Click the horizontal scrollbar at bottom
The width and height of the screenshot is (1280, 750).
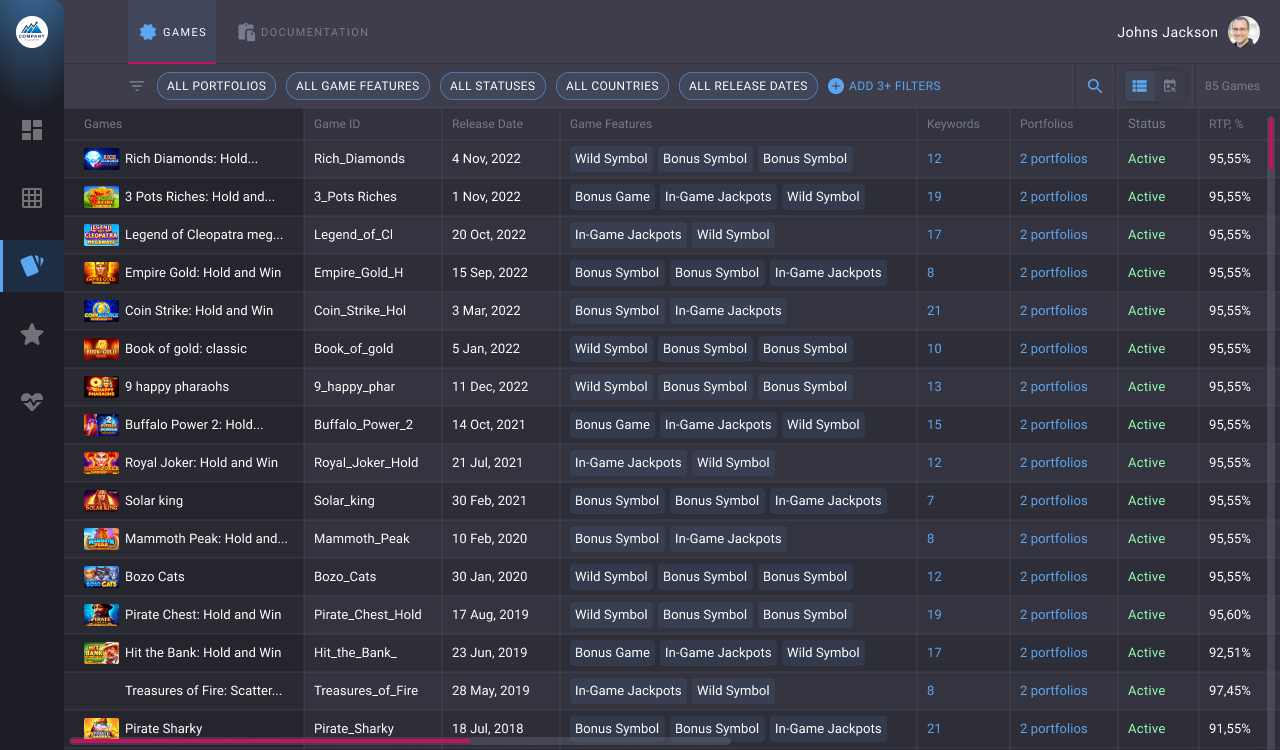click(x=270, y=741)
